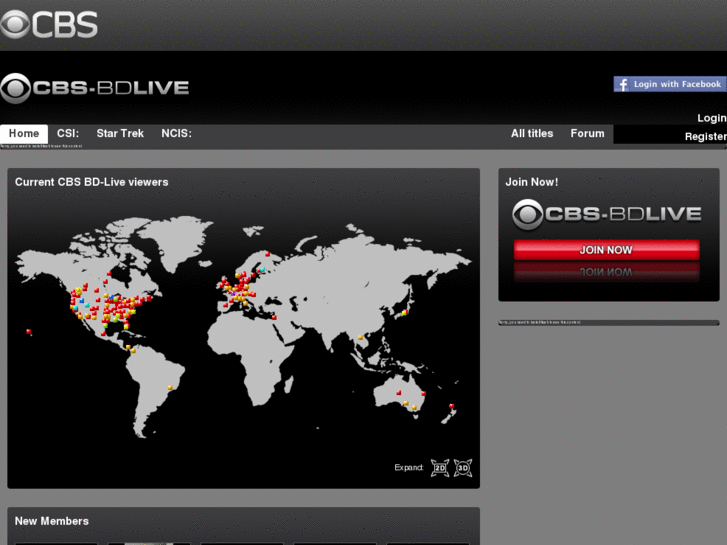Image resolution: width=727 pixels, height=545 pixels.
Task: Select the Home tab
Action: coord(24,134)
